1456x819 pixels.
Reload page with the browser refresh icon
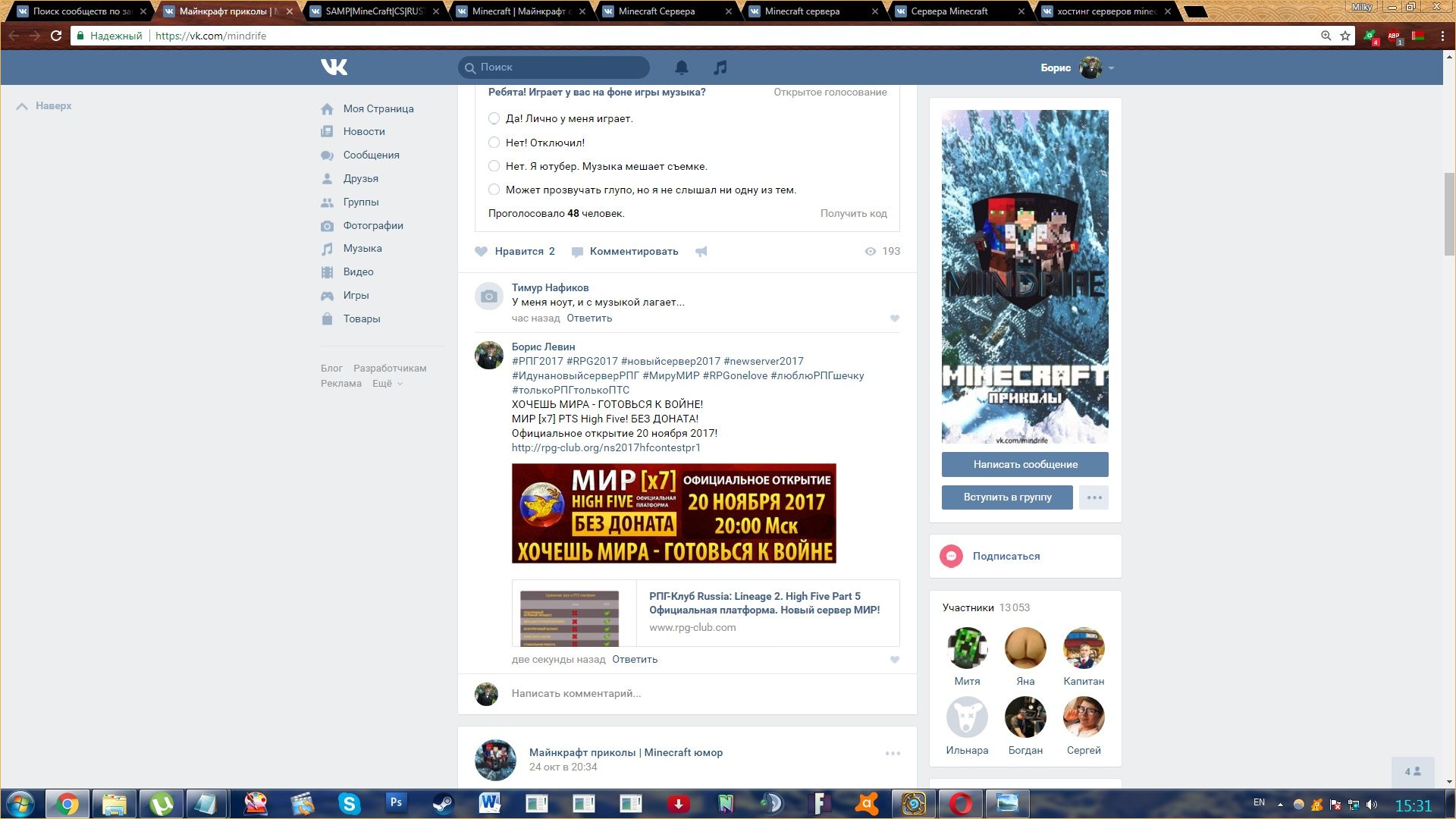pyautogui.click(x=55, y=36)
